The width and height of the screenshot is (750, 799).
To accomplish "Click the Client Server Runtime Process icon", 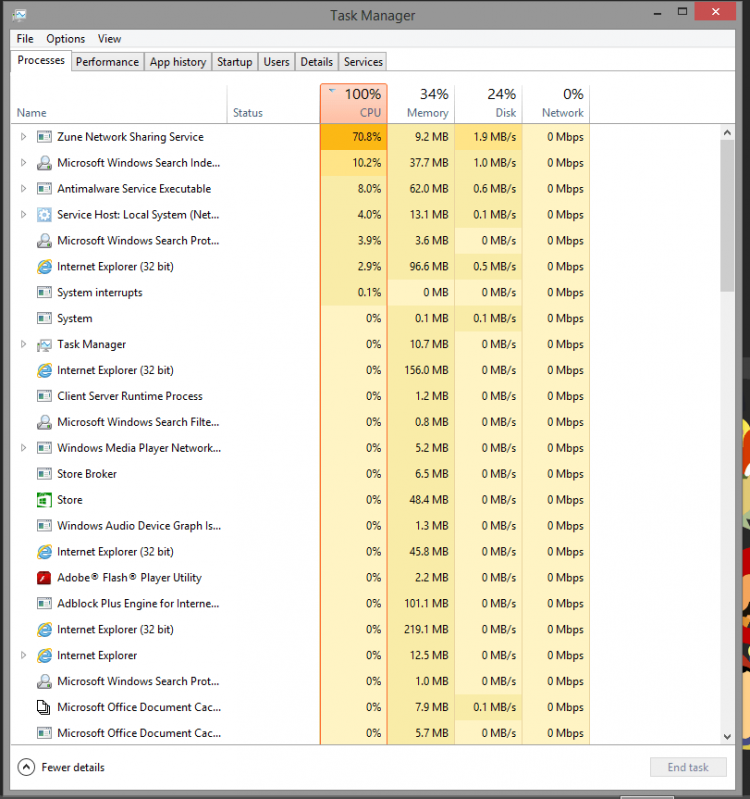I will [44, 396].
